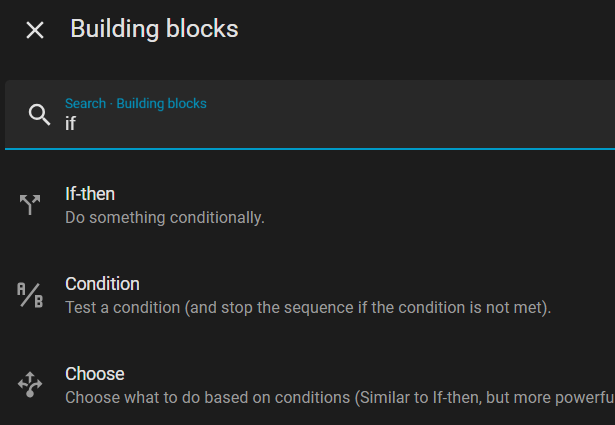The height and width of the screenshot is (425, 615).
Task: Pick the Choose building block
Action: point(95,374)
